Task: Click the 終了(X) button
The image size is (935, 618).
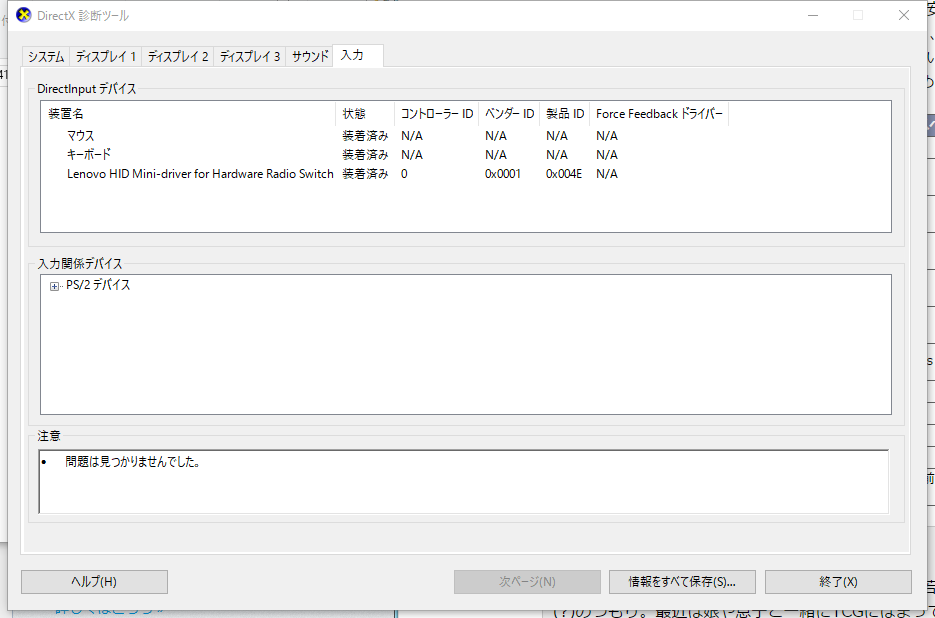Action: point(838,582)
